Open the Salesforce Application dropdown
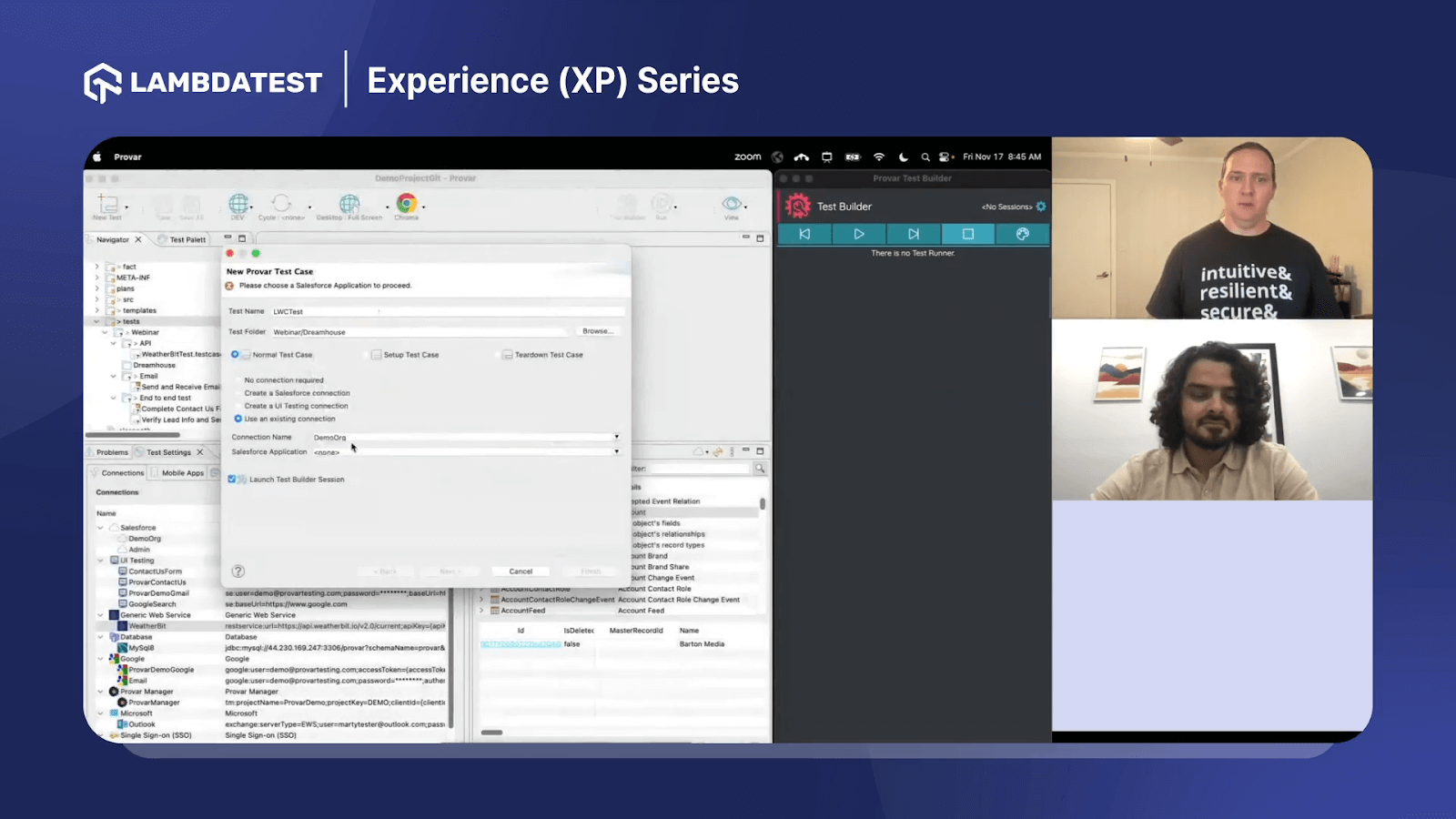Viewport: 1456px width, 819px height. pyautogui.click(x=616, y=451)
